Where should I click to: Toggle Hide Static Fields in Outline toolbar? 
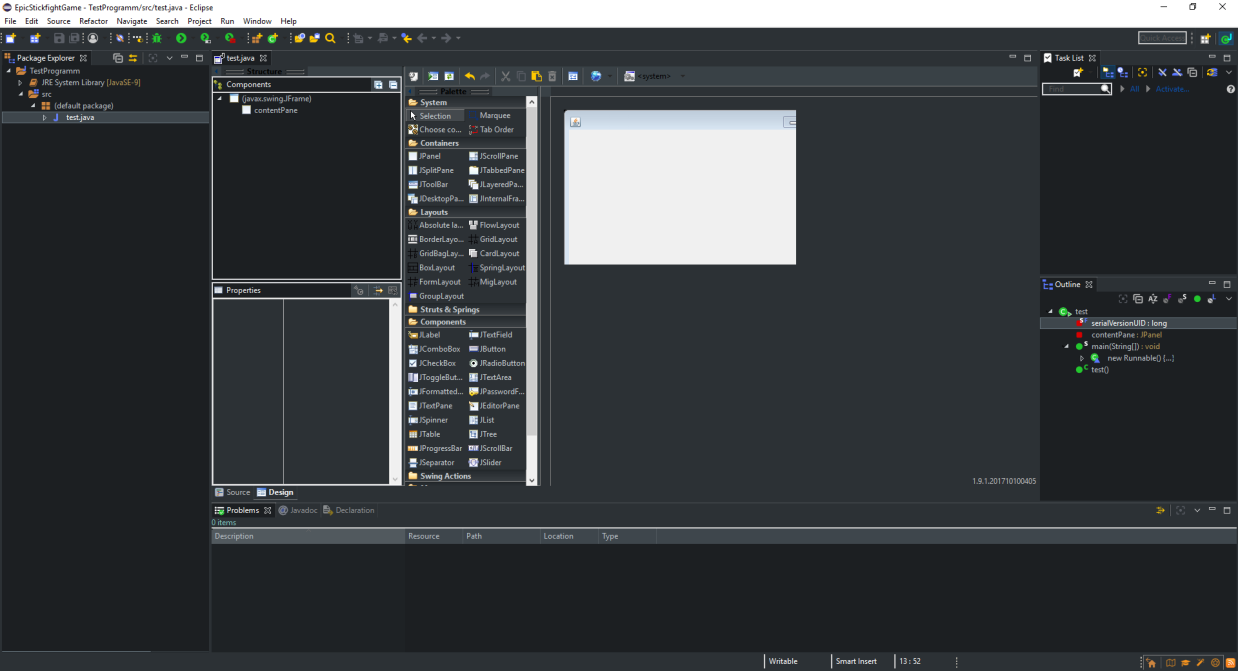point(1183,299)
